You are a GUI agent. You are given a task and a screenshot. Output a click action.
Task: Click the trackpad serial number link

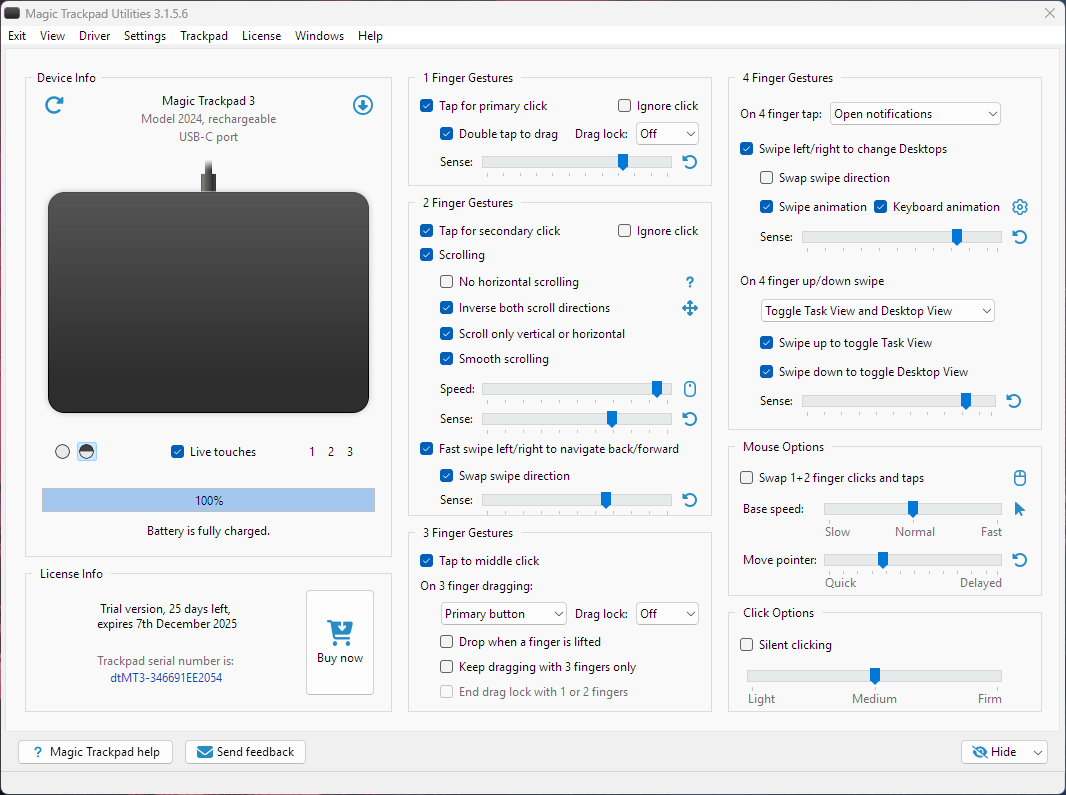166,678
